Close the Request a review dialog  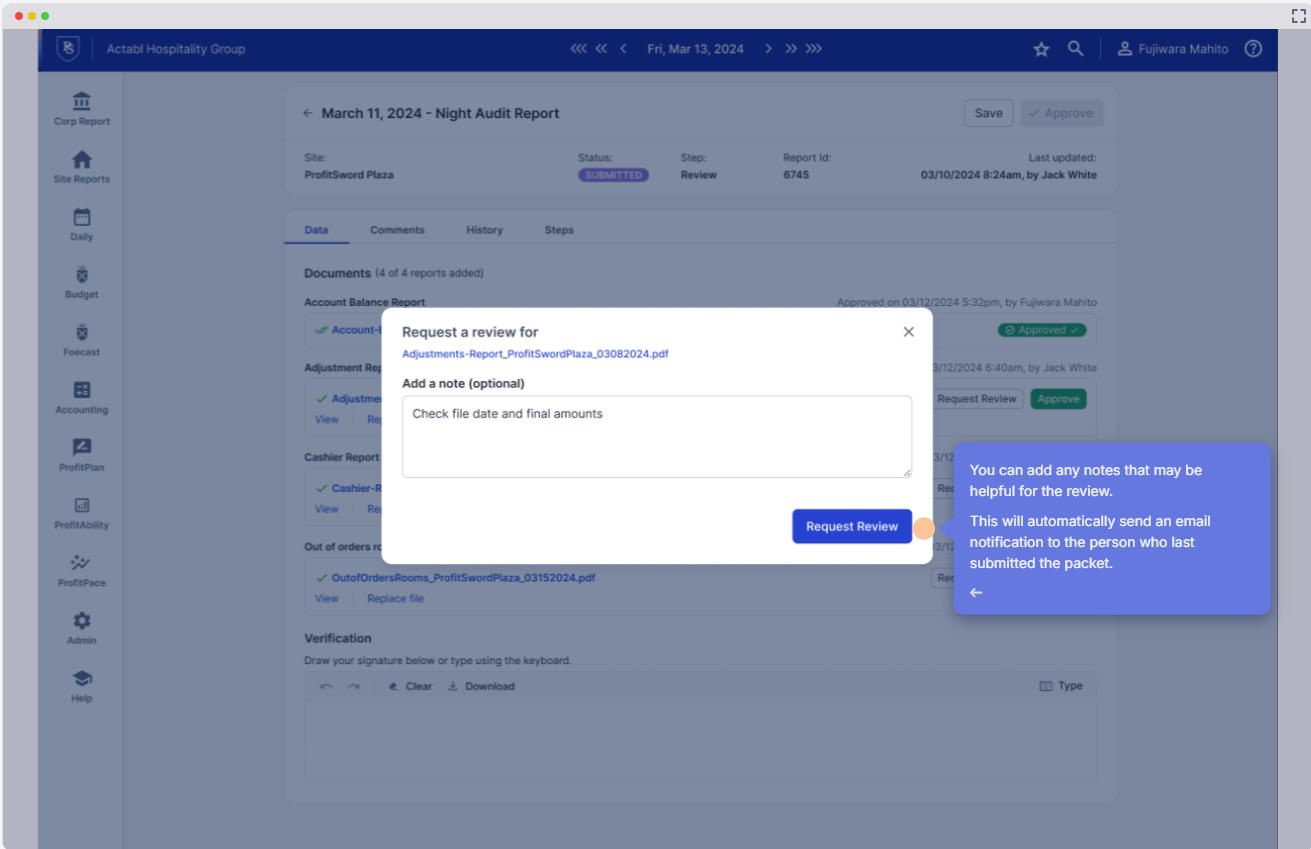(908, 332)
